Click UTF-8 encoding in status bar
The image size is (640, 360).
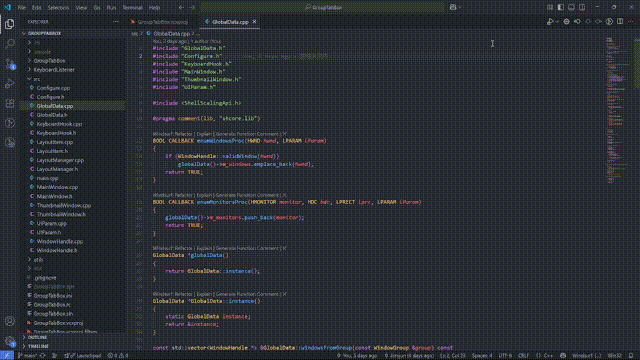(505, 356)
